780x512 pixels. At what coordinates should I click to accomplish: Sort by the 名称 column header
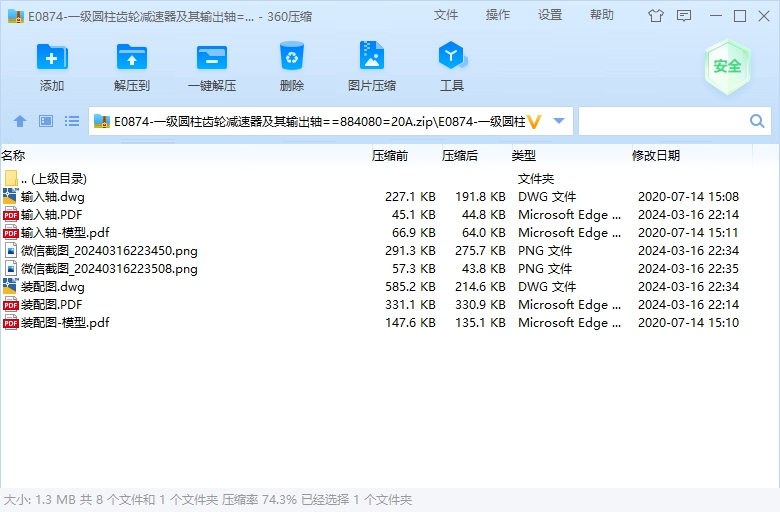[13, 156]
